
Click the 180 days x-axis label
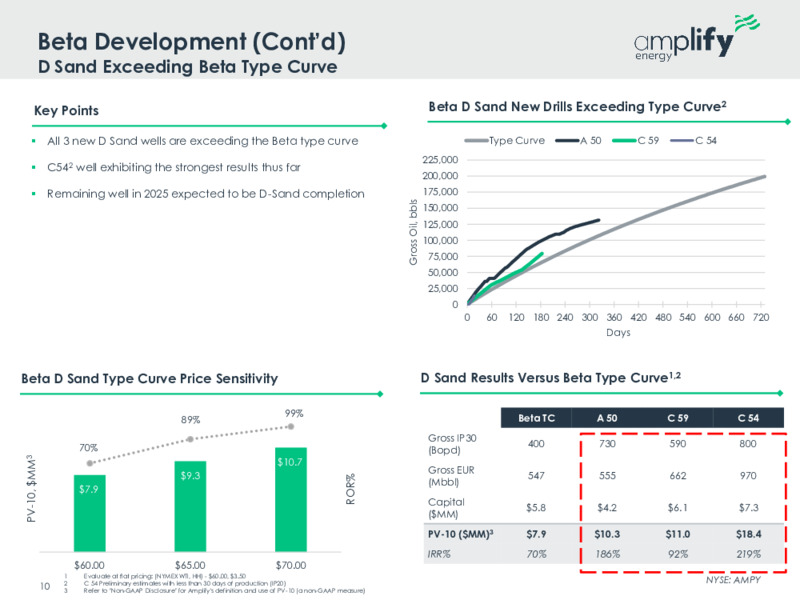541,317
